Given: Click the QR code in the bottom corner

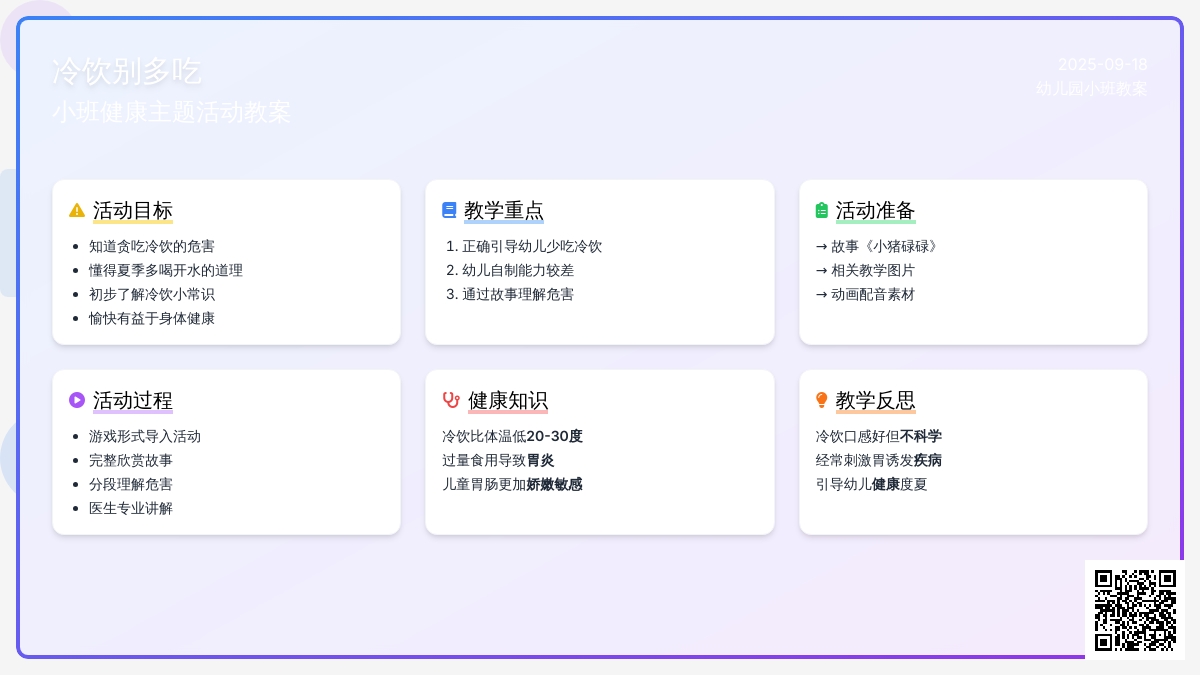Looking at the screenshot, I should click(1135, 609).
